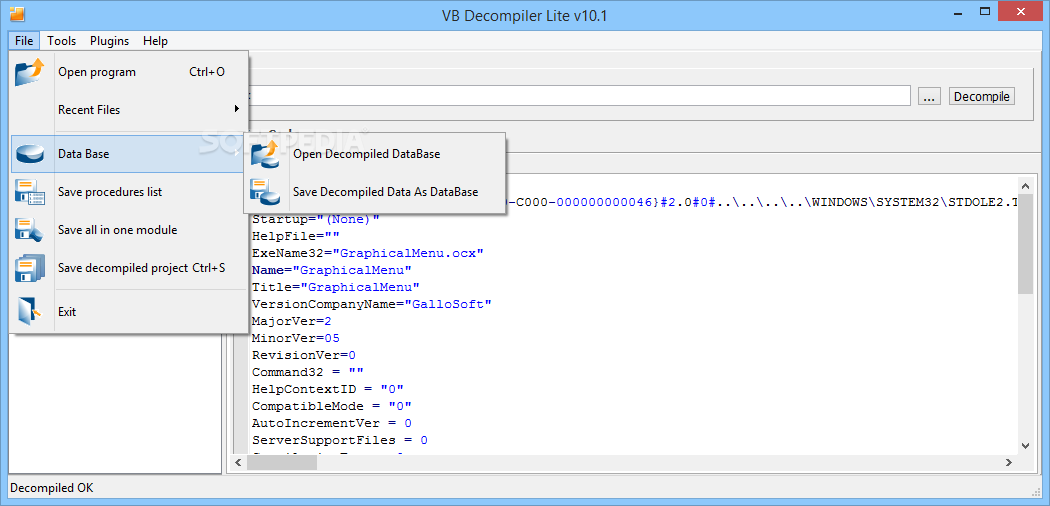Choose Exit from the File menu
The height and width of the screenshot is (506, 1050).
click(x=129, y=311)
